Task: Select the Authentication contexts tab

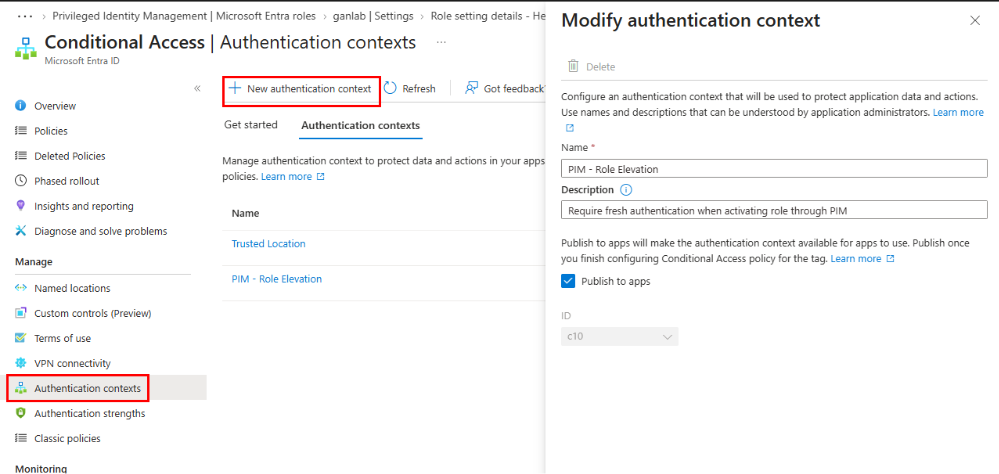Action: [361, 125]
